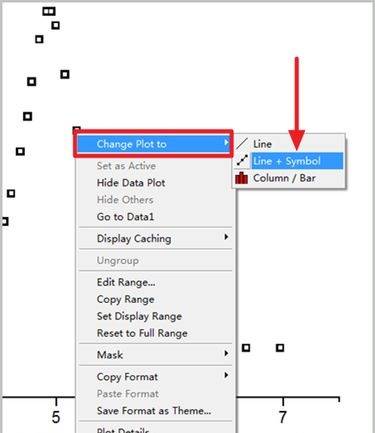Image resolution: width=375 pixels, height=433 pixels.
Task: Select the scatter point above tick 7
Action: (280, 348)
